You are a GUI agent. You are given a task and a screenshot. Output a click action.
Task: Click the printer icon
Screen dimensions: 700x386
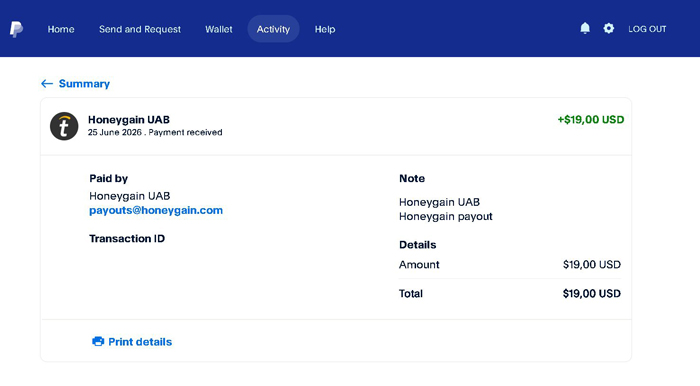98,341
